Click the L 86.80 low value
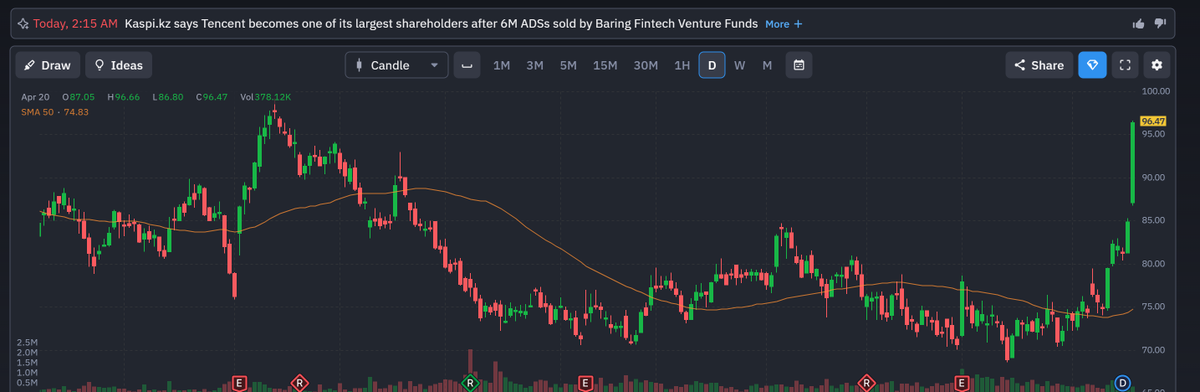 click(x=168, y=97)
